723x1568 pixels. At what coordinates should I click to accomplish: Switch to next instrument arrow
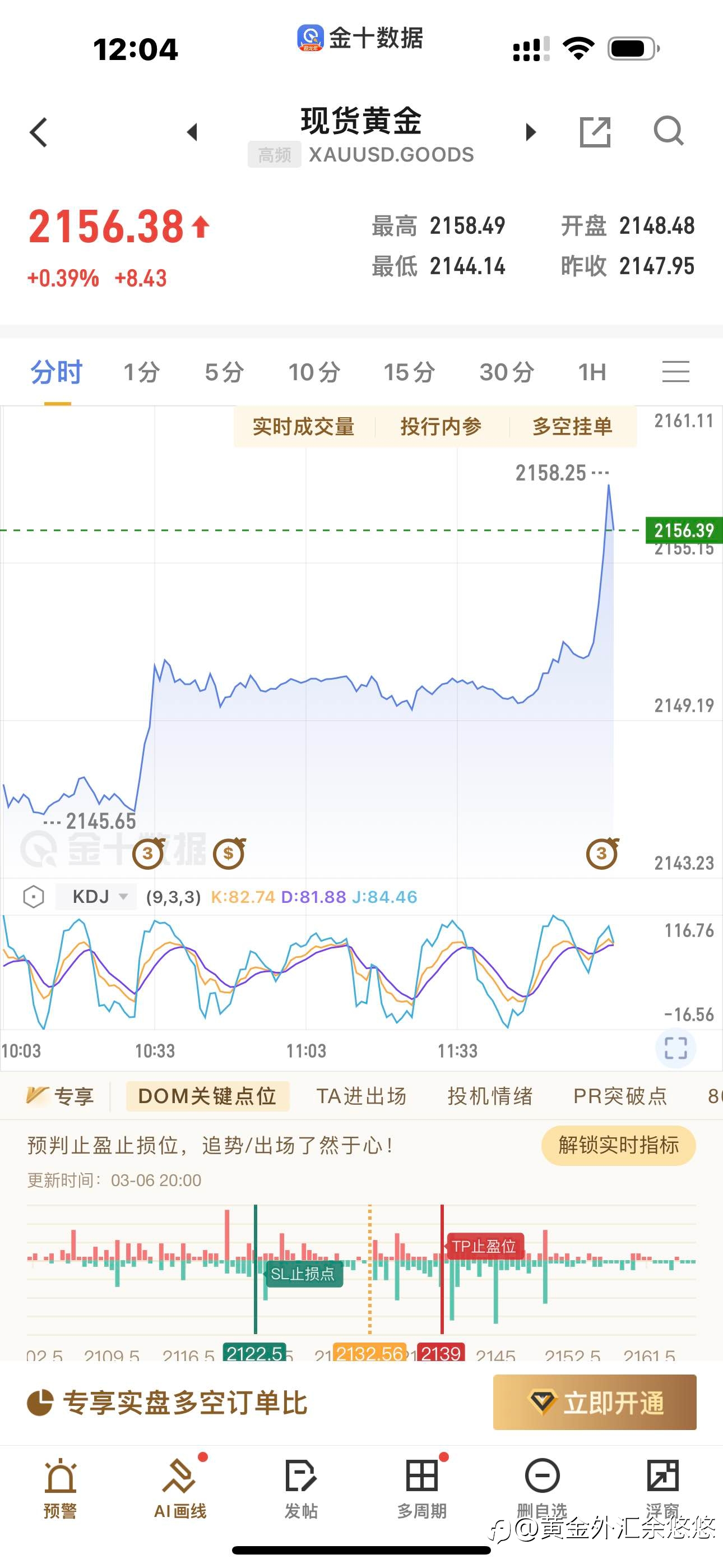531,131
